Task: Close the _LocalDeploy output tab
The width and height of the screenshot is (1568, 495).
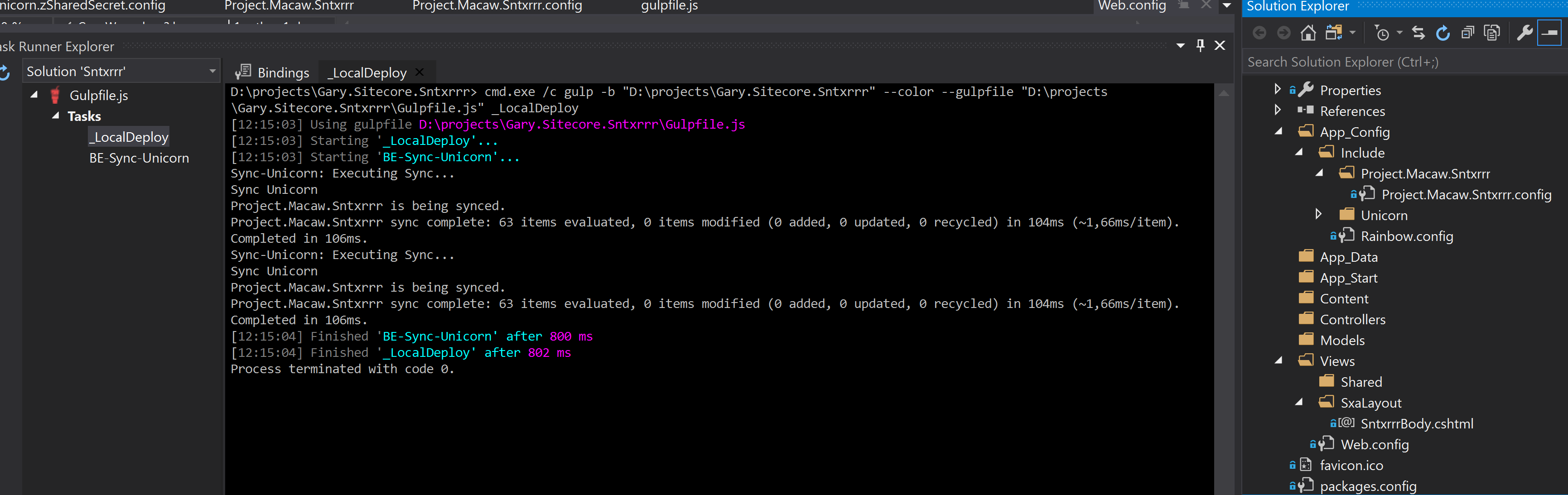Action: pos(420,72)
